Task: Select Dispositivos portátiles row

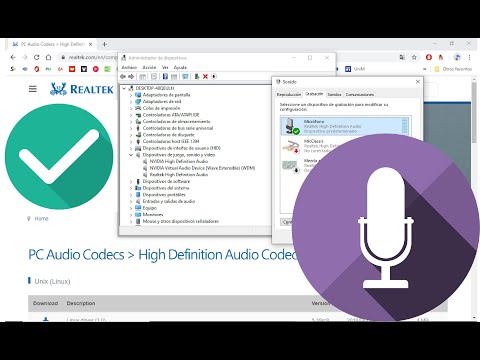Action: tap(164, 195)
